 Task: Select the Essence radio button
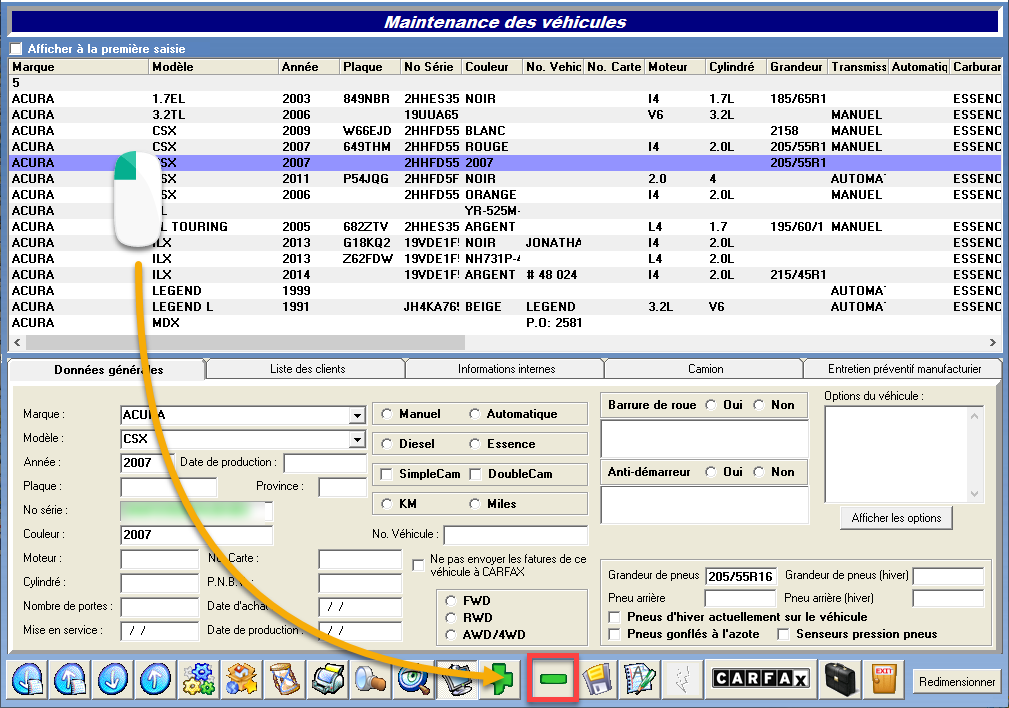[475, 443]
